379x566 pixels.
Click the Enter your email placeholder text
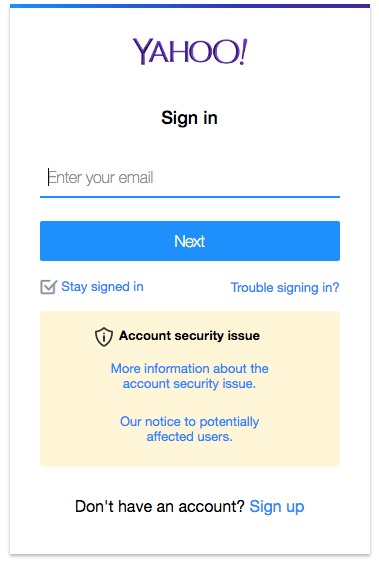point(101,178)
